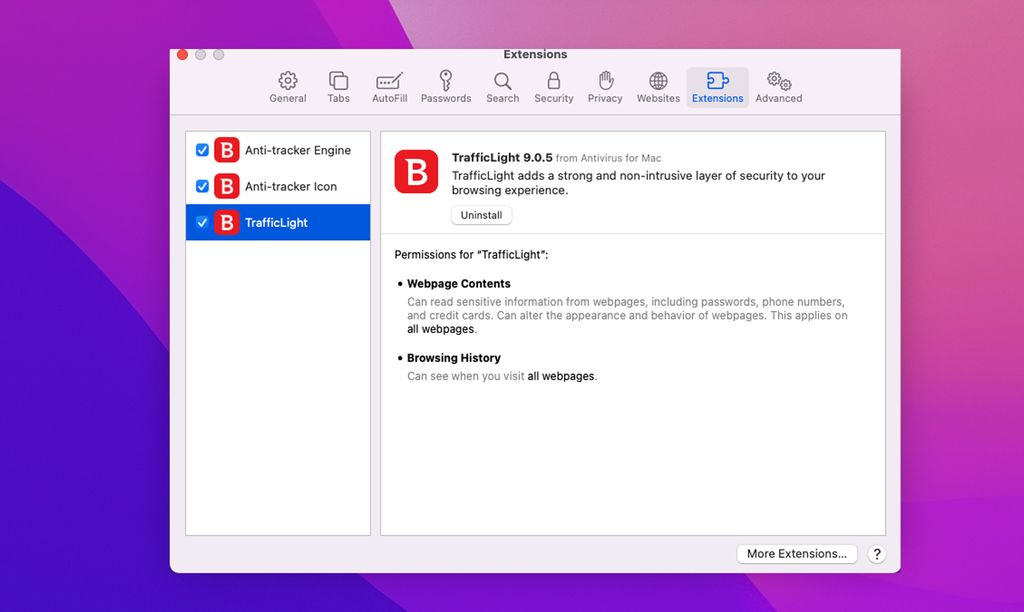This screenshot has height=612, width=1024.
Task: Open the Security settings pane
Action: click(554, 86)
